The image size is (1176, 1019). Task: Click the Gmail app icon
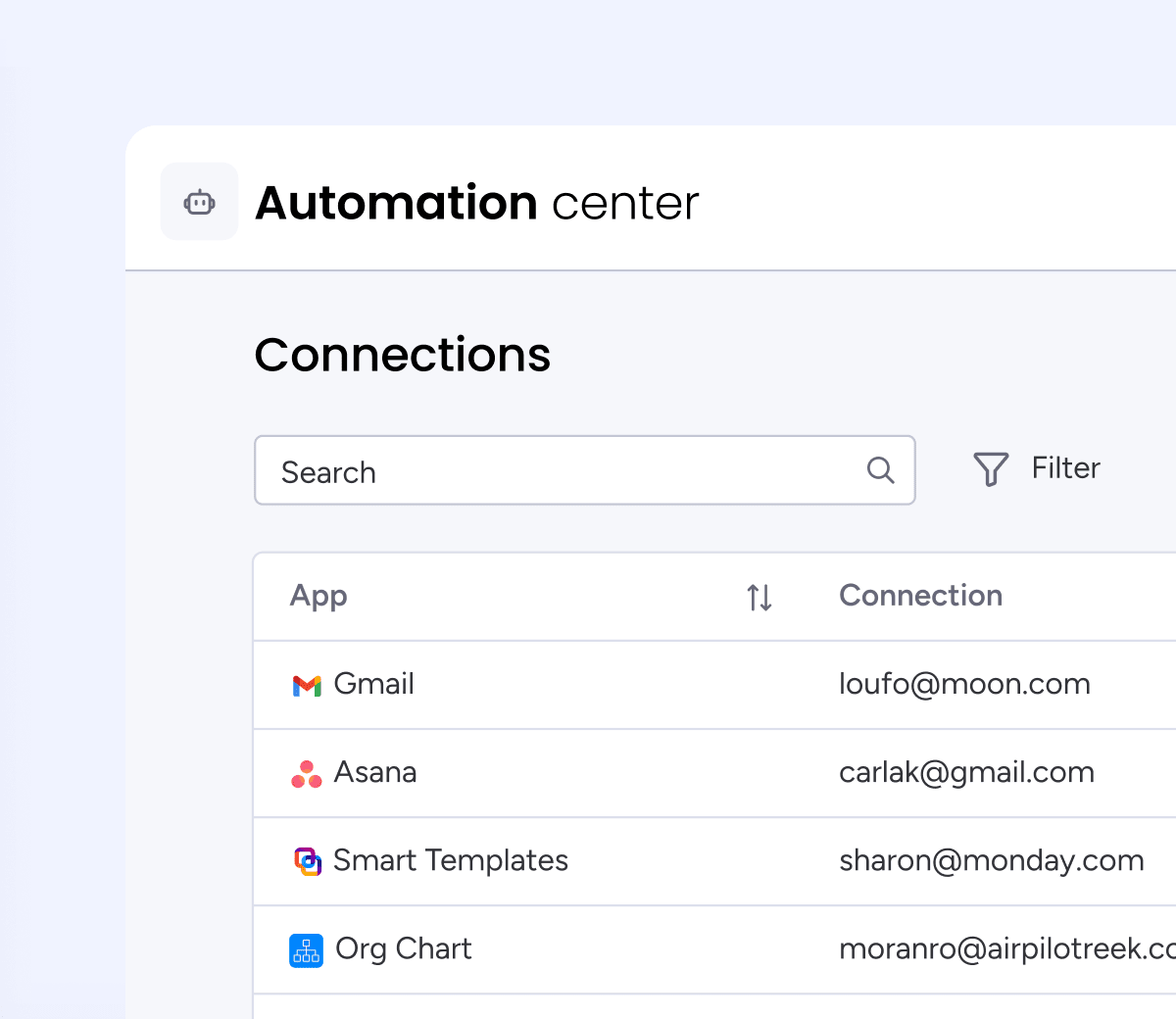[x=307, y=685]
